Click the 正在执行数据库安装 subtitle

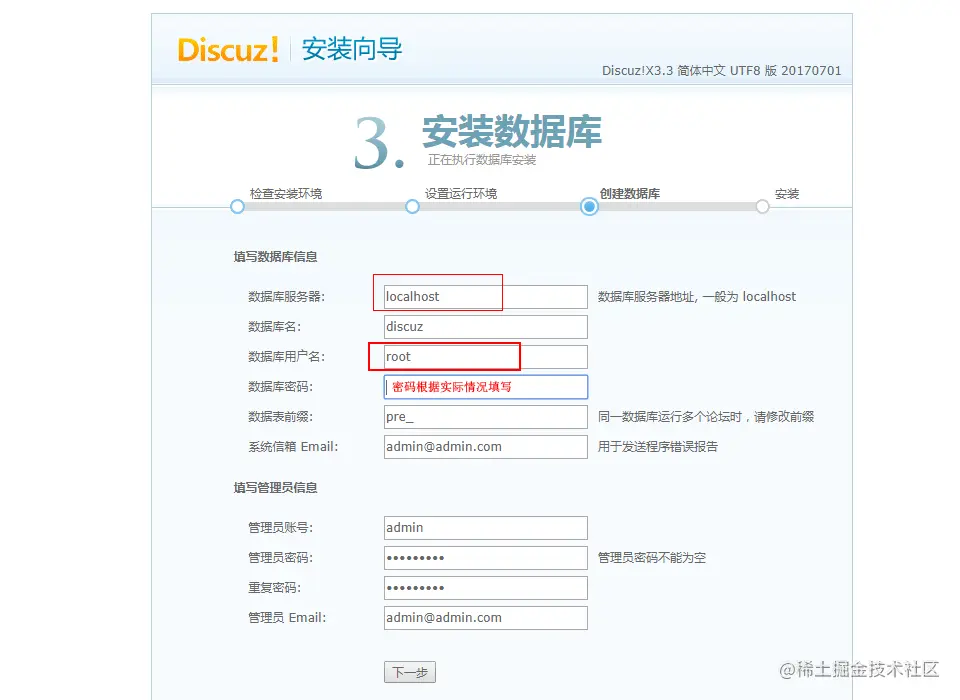[482, 160]
